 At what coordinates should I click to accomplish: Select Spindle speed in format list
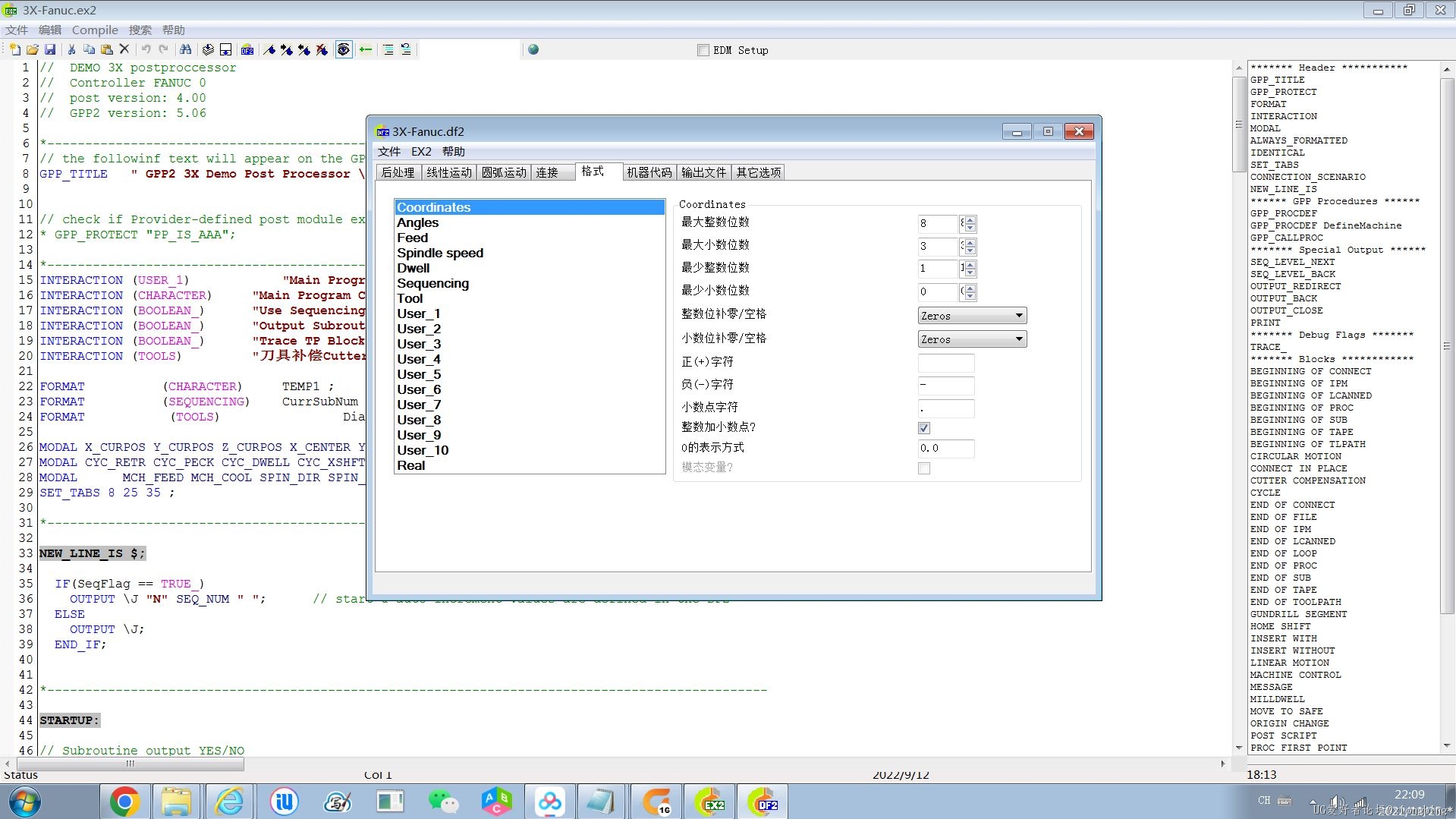click(530, 253)
